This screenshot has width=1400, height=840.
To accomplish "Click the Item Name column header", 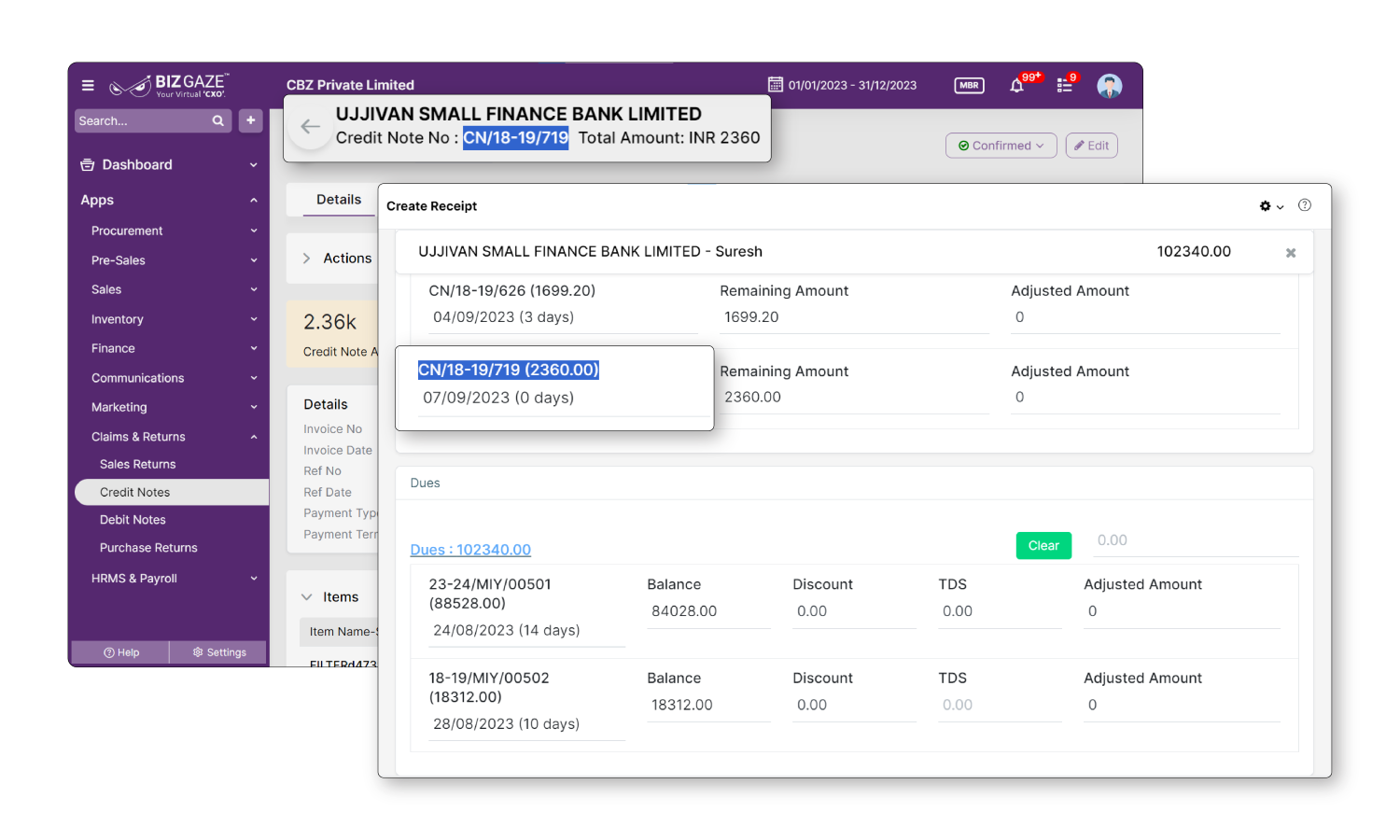I will coord(343,632).
